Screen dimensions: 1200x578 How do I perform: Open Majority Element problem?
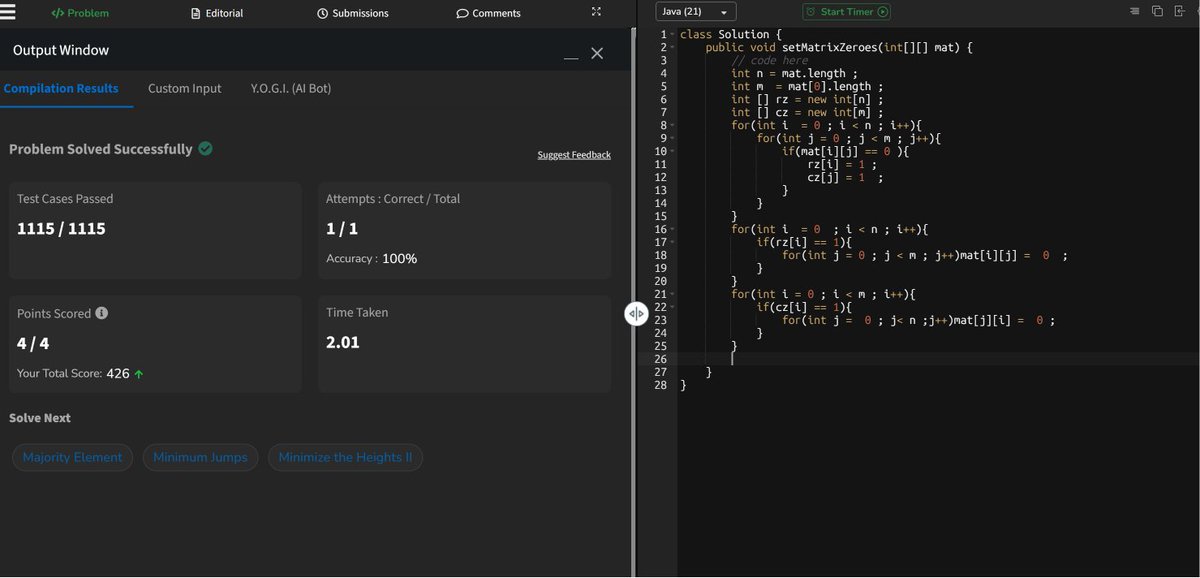tap(72, 457)
